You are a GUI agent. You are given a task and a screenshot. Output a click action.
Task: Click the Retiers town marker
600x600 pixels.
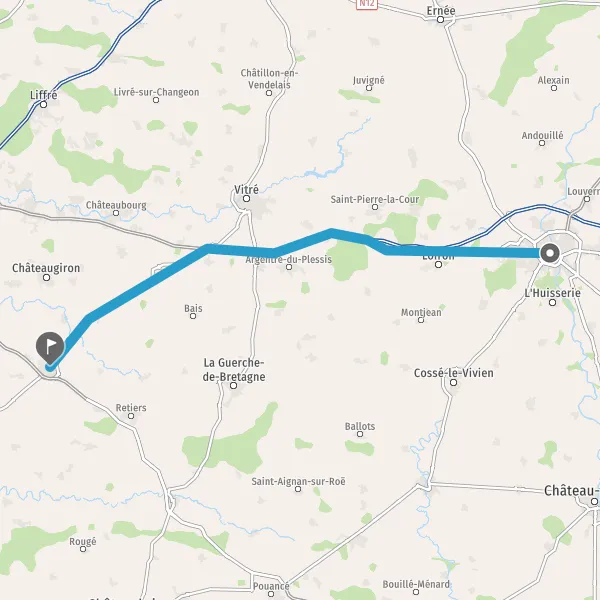[131, 416]
